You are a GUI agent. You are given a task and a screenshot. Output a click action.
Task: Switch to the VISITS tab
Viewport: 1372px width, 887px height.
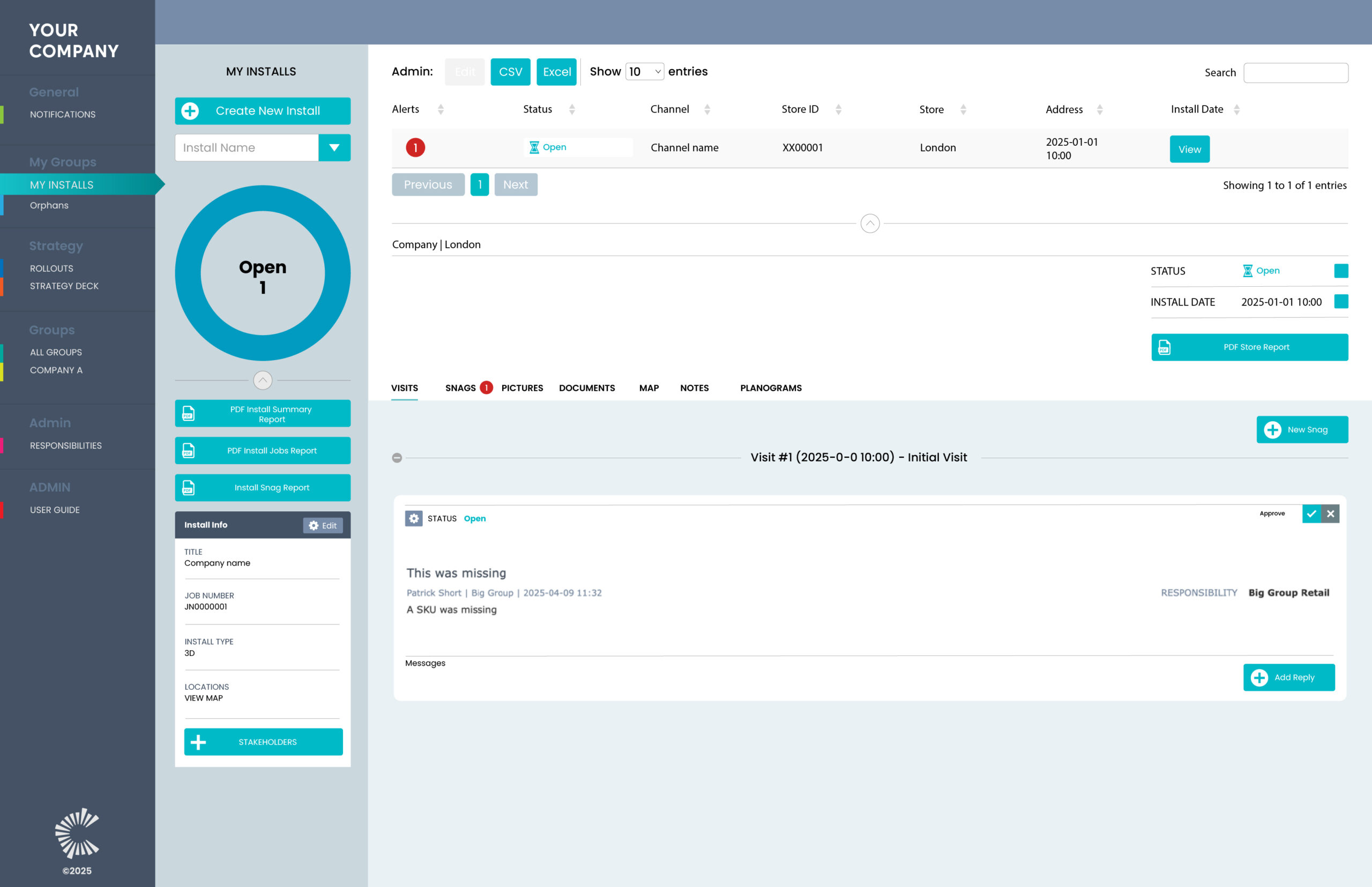tap(404, 388)
